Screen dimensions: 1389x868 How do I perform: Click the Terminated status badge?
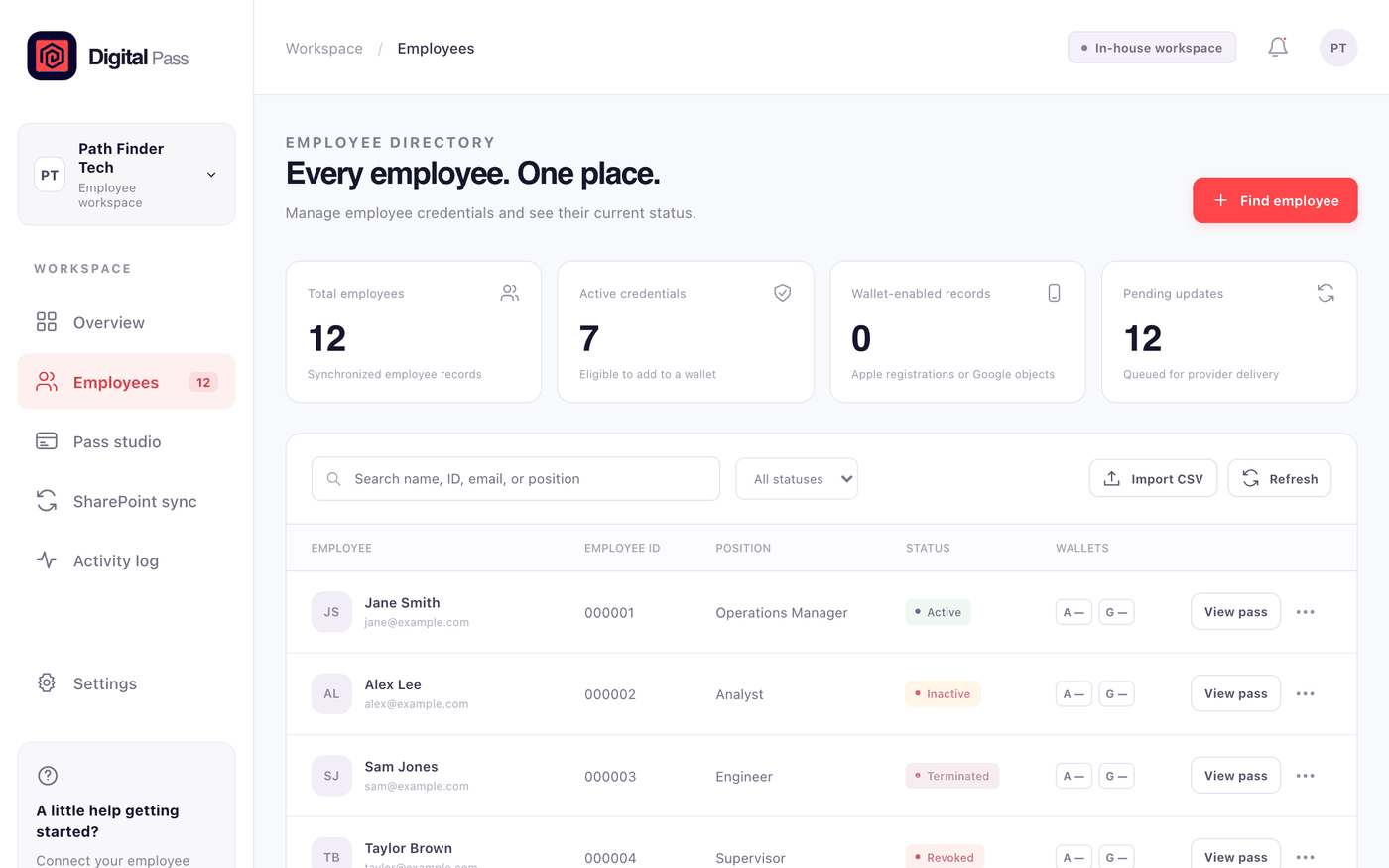(x=951, y=776)
